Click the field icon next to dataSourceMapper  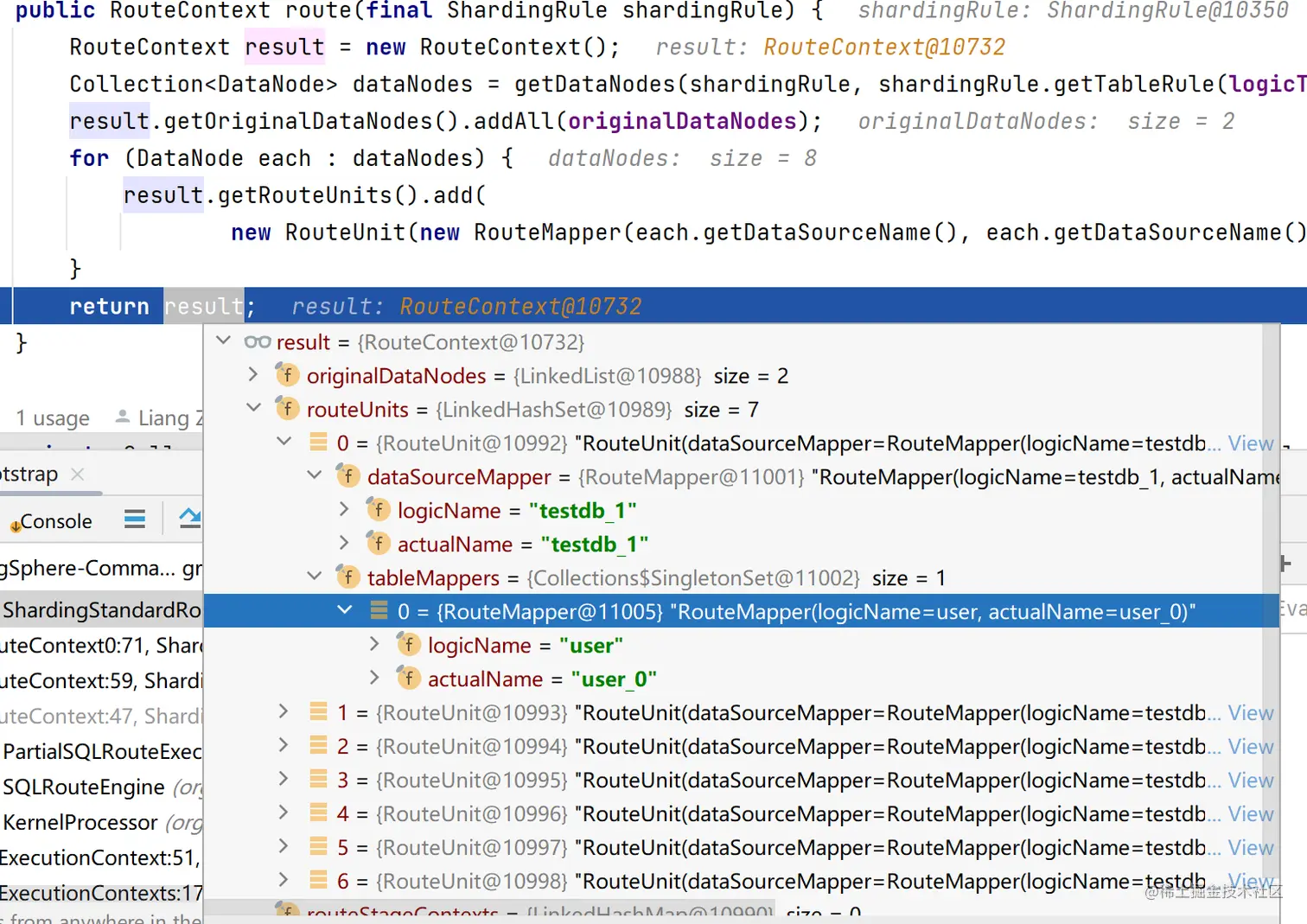[347, 476]
